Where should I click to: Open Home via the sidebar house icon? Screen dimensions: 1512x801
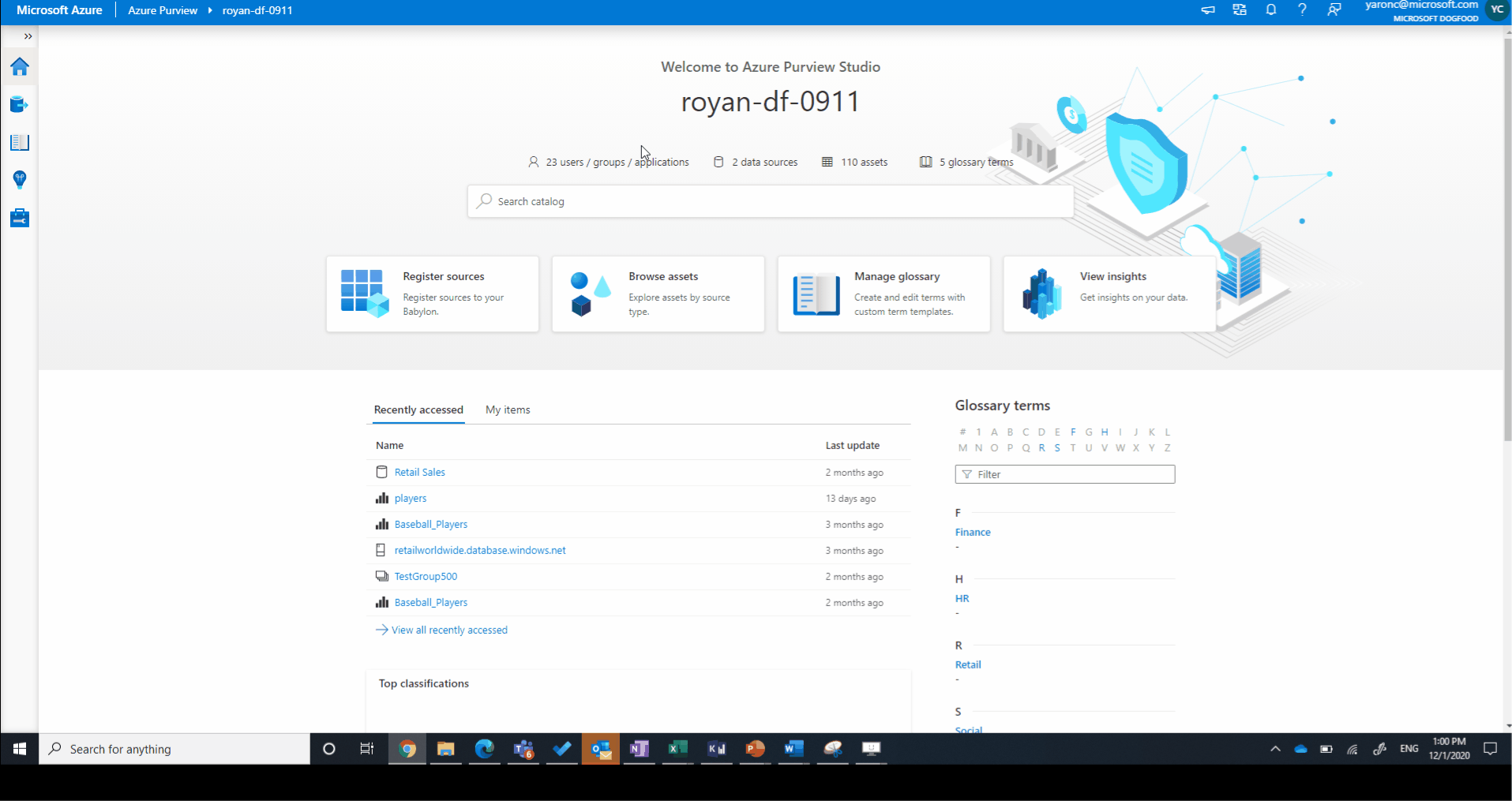click(19, 66)
